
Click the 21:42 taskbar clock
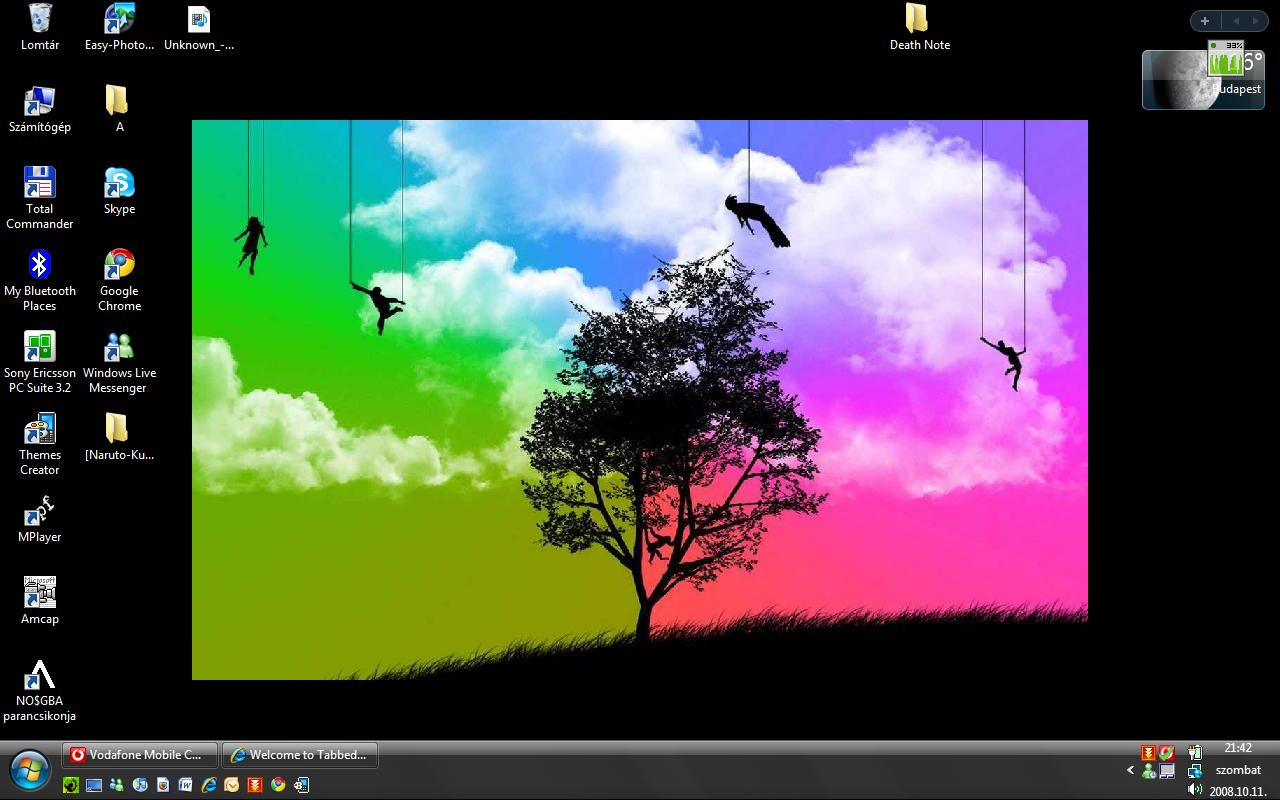[x=1238, y=748]
